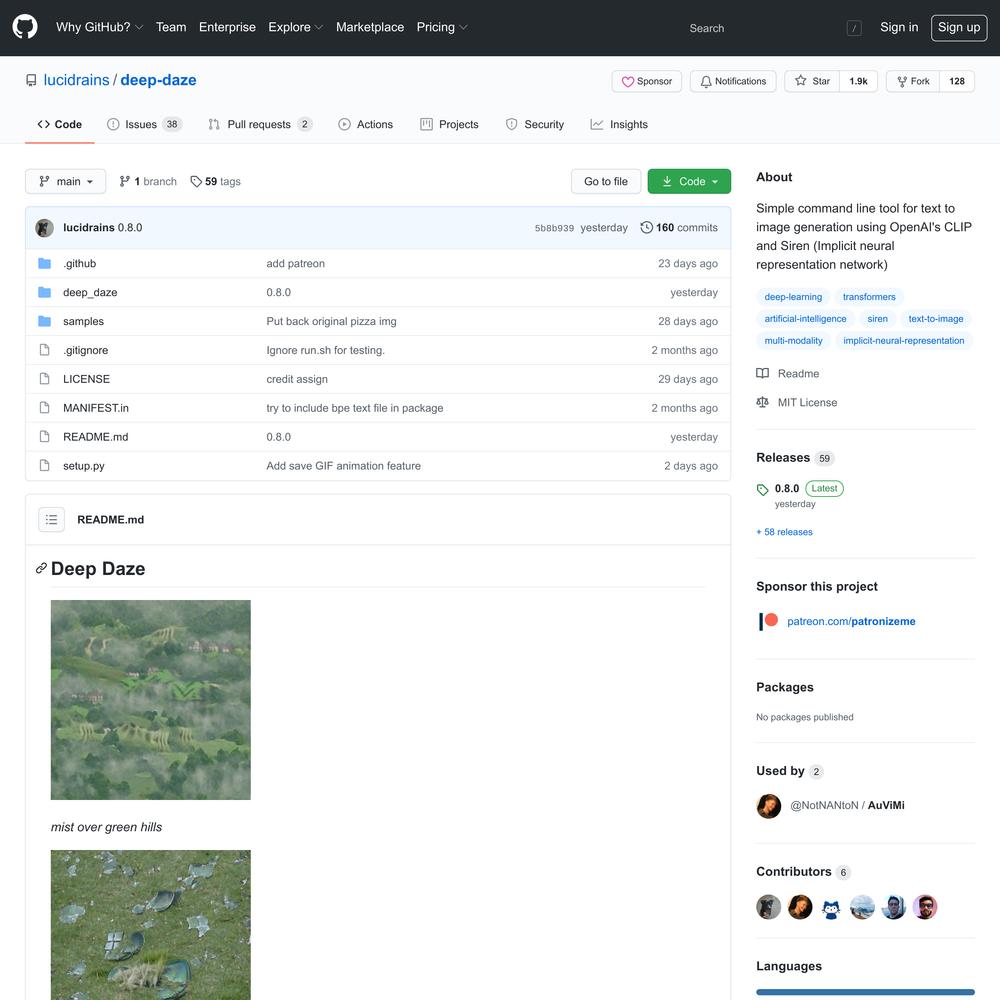Open the Security tab
Image resolution: width=1000 pixels, height=1000 pixels.
(x=534, y=124)
